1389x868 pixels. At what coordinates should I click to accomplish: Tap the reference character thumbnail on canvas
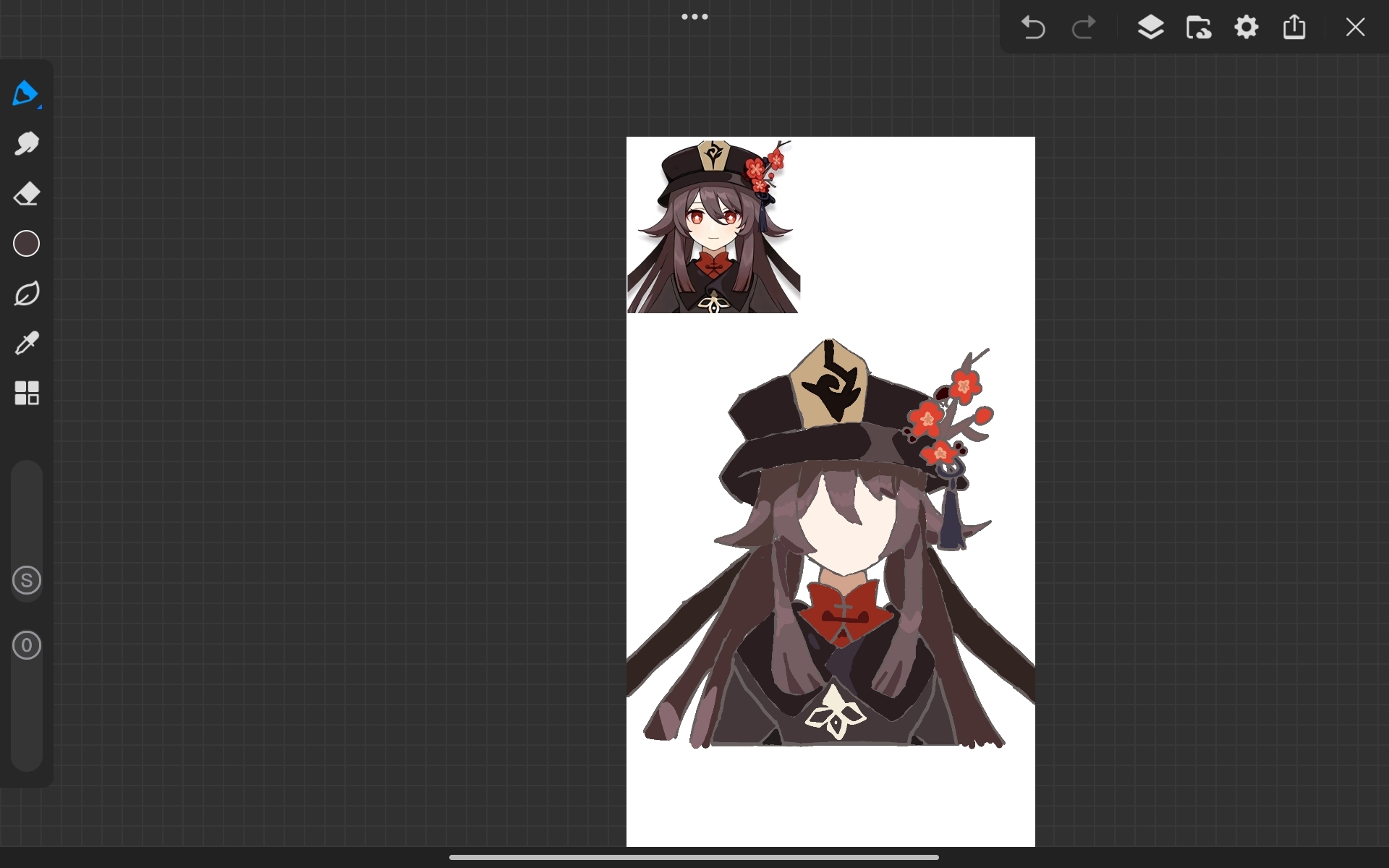[713, 226]
